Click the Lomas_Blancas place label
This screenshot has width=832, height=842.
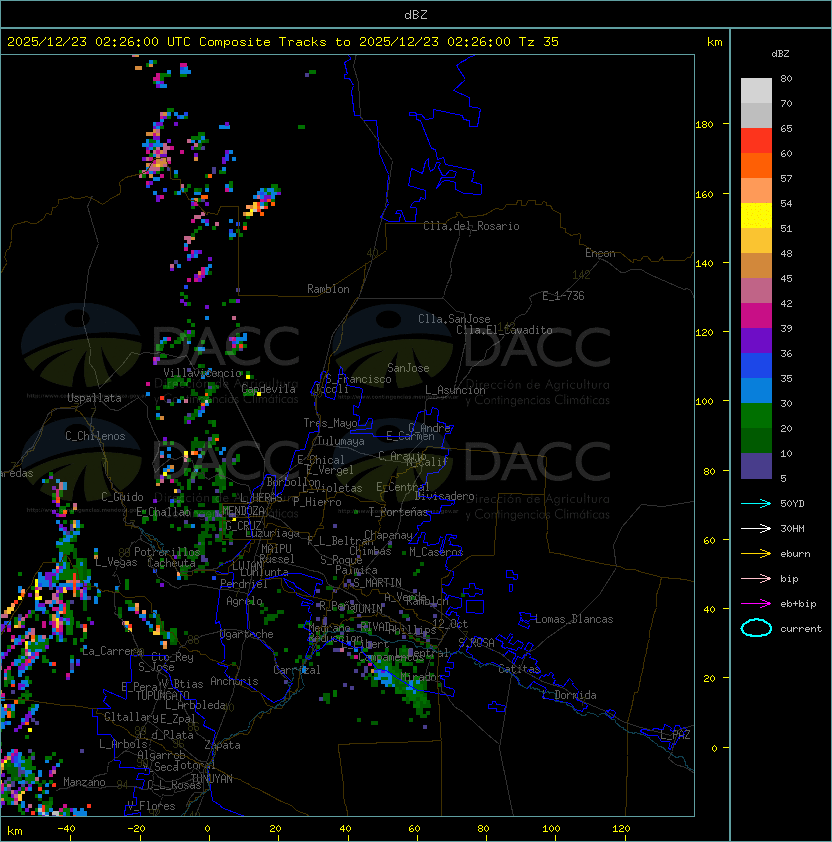pyautogui.click(x=574, y=619)
